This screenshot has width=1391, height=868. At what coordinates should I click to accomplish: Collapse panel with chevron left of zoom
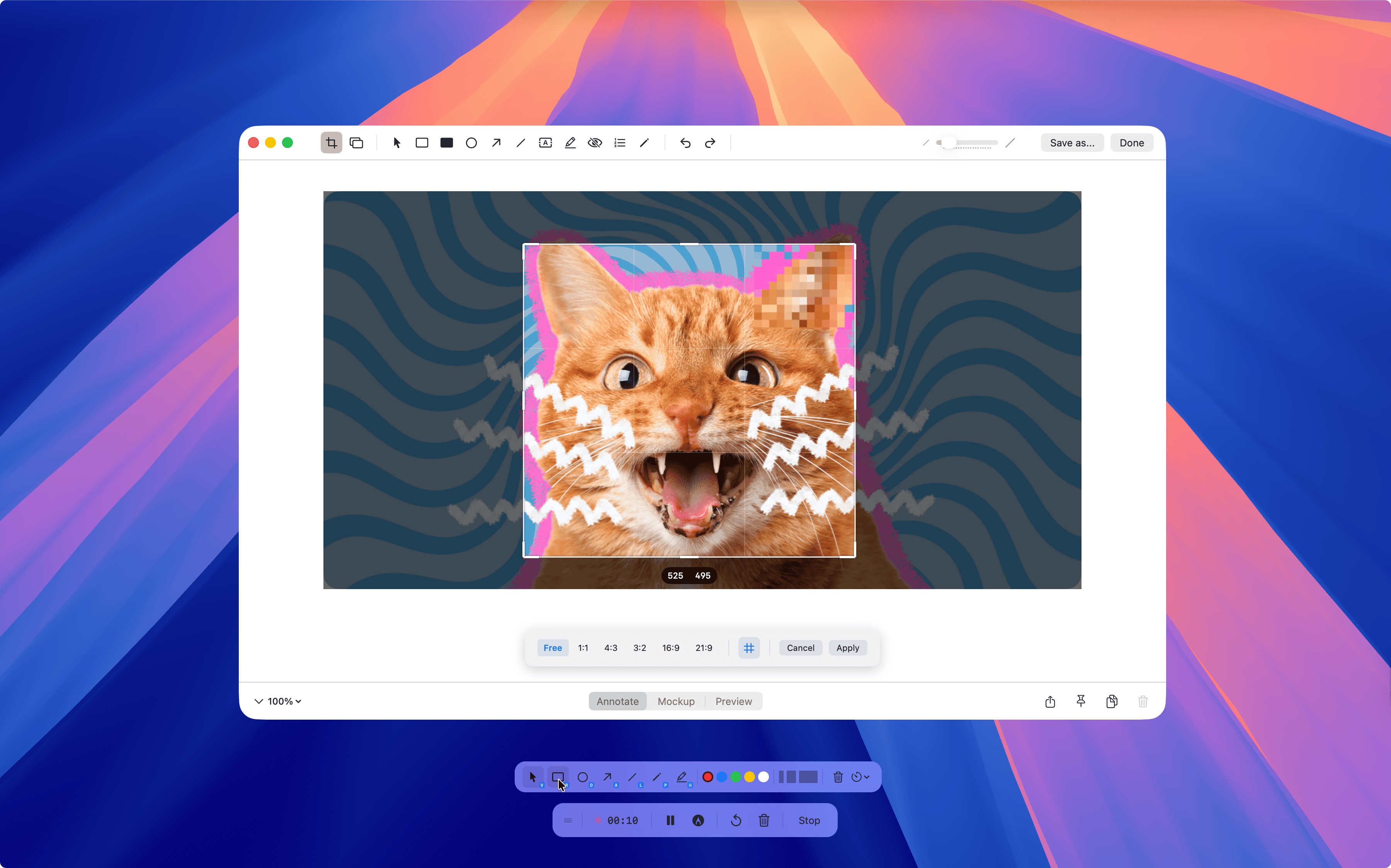(x=258, y=701)
